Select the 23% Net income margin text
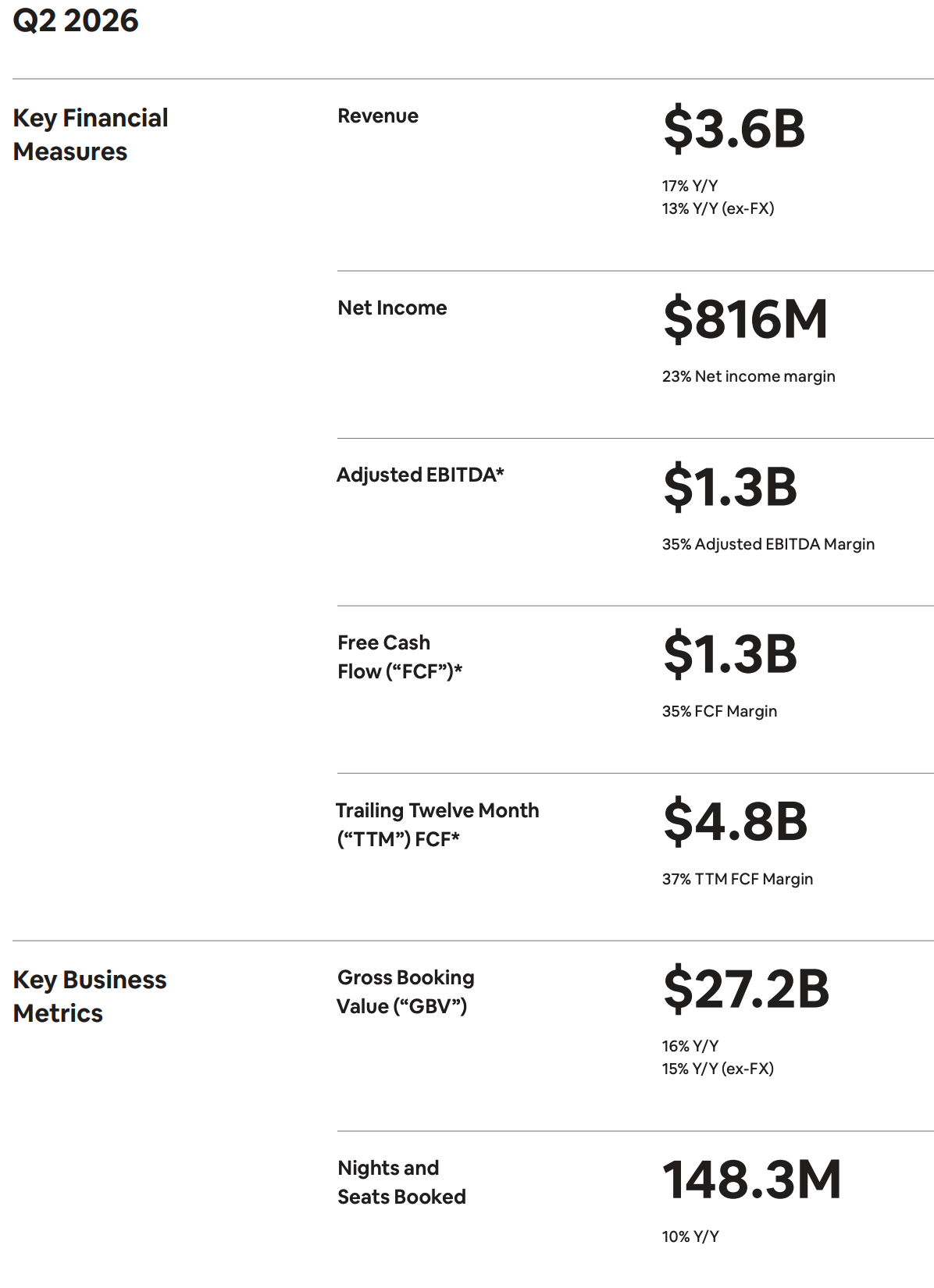 pos(749,376)
